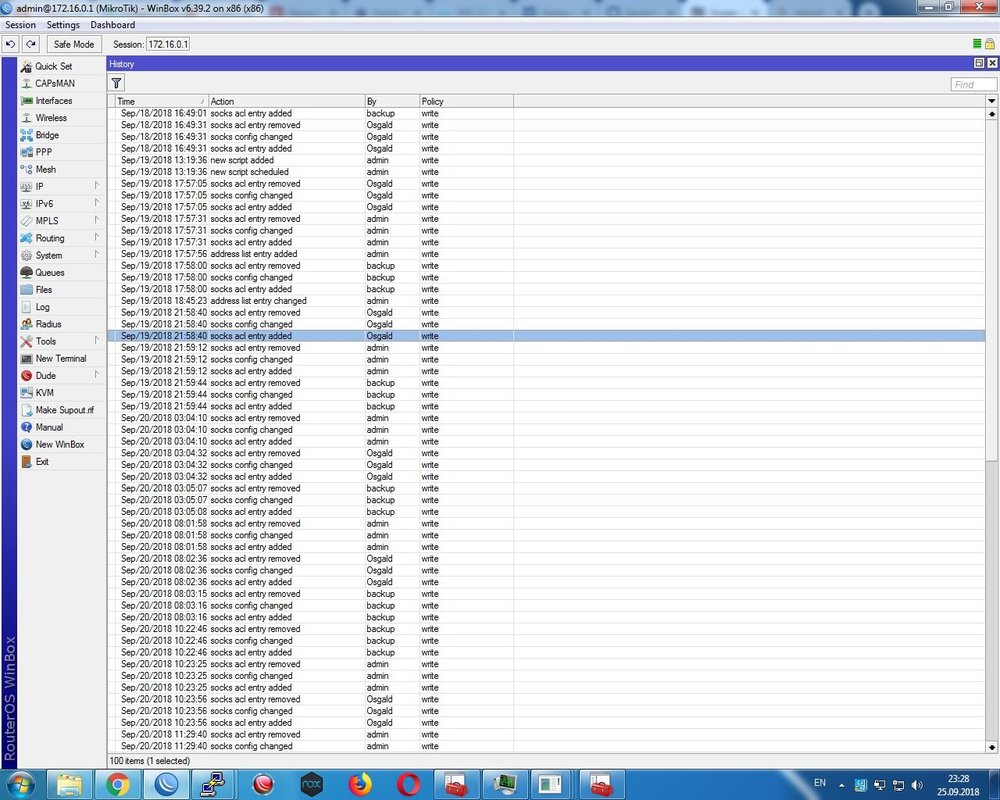Open Files from the sidebar

pos(43,290)
